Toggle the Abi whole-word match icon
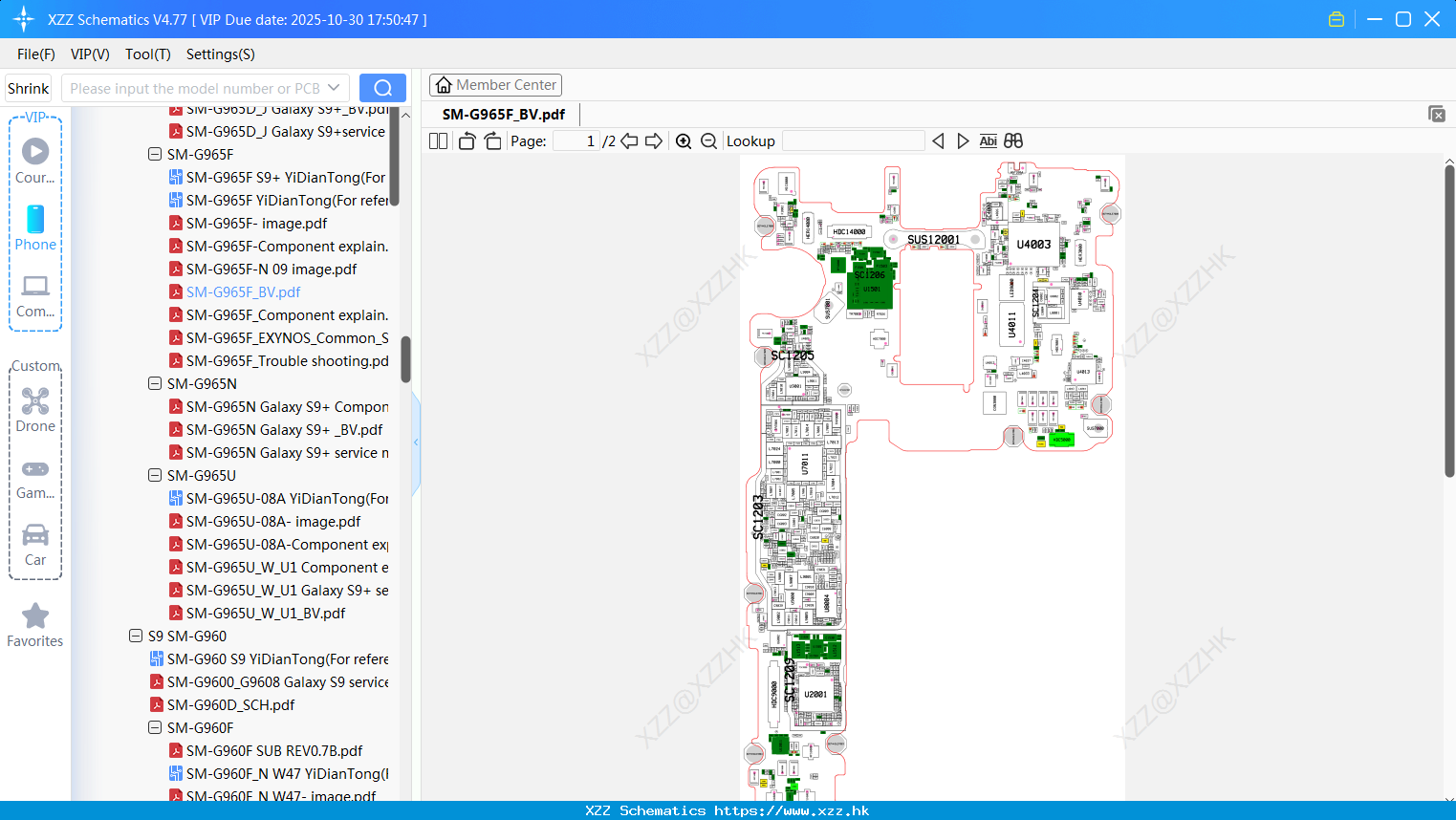 (x=988, y=141)
